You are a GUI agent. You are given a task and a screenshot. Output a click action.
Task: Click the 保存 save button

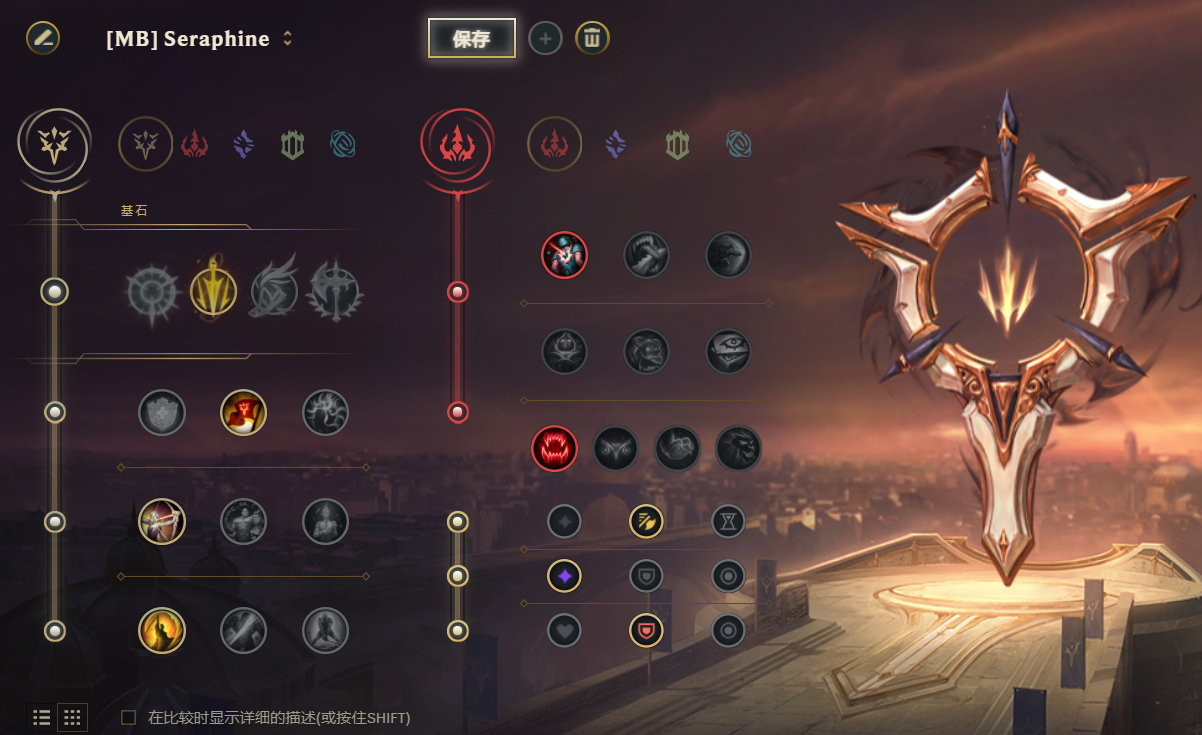pyautogui.click(x=472, y=39)
